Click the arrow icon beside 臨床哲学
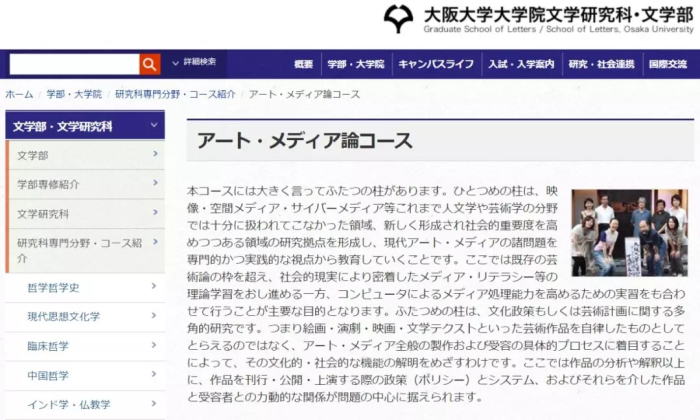 pyautogui.click(x=154, y=346)
